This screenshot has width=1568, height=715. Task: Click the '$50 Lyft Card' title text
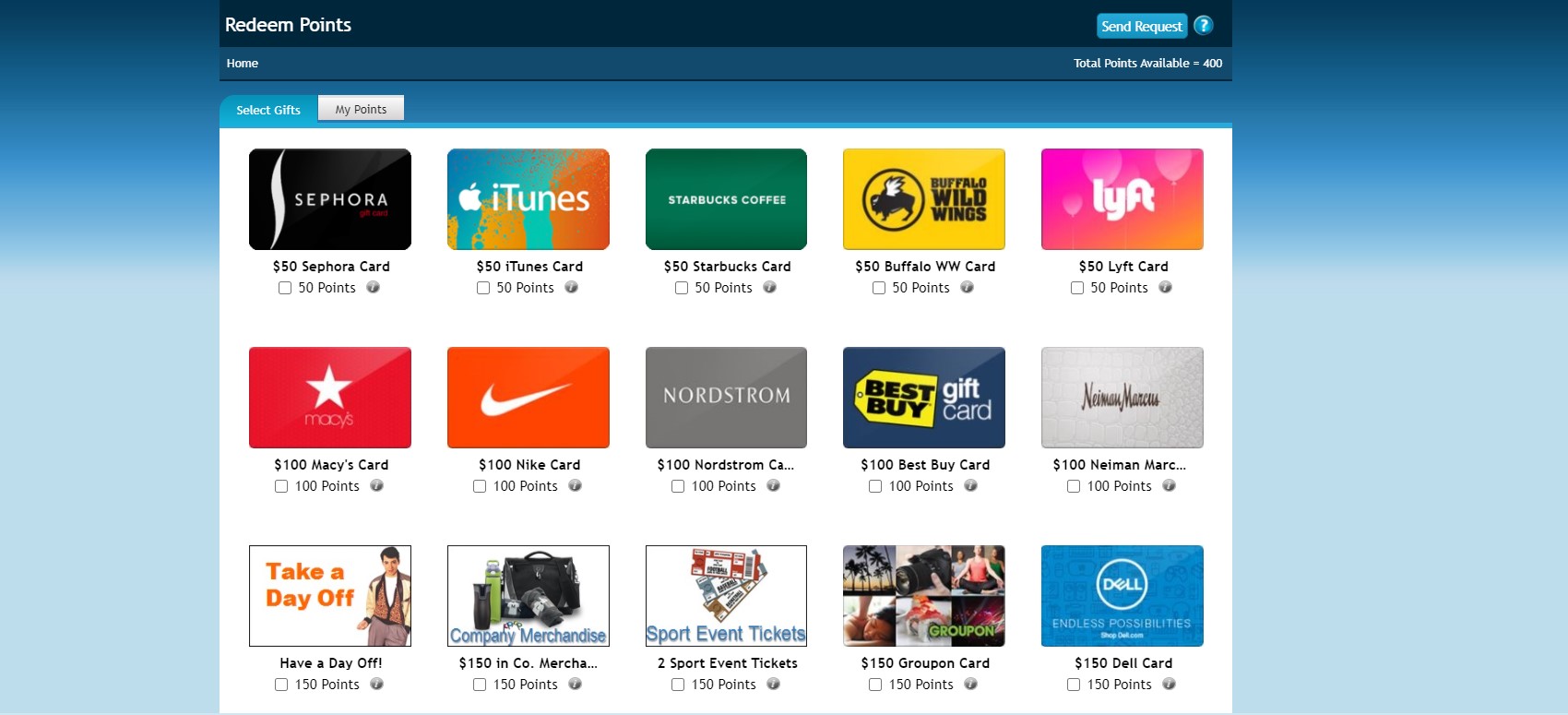pyautogui.click(x=1123, y=267)
